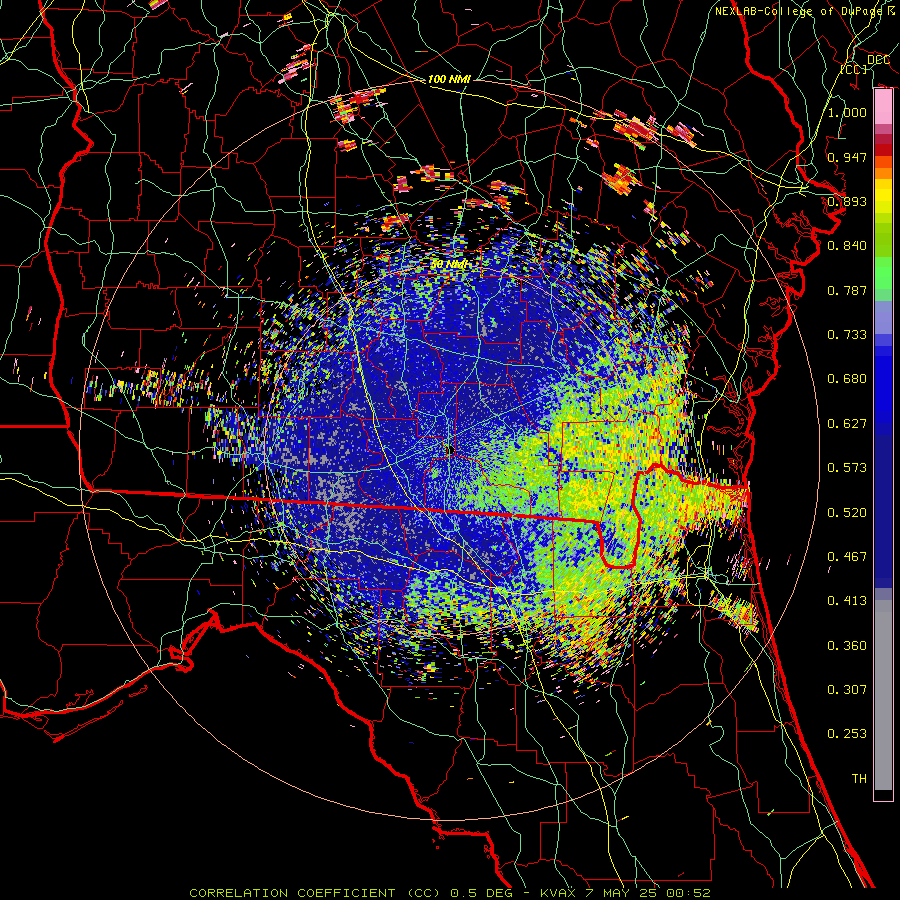Click the DEC (CC) legend heading

(866, 64)
